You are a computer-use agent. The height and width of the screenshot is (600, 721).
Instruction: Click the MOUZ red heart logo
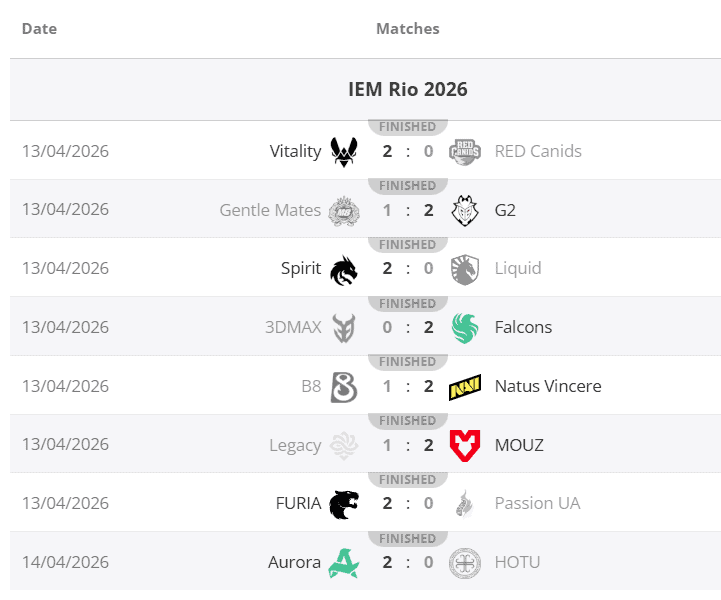[x=465, y=445]
